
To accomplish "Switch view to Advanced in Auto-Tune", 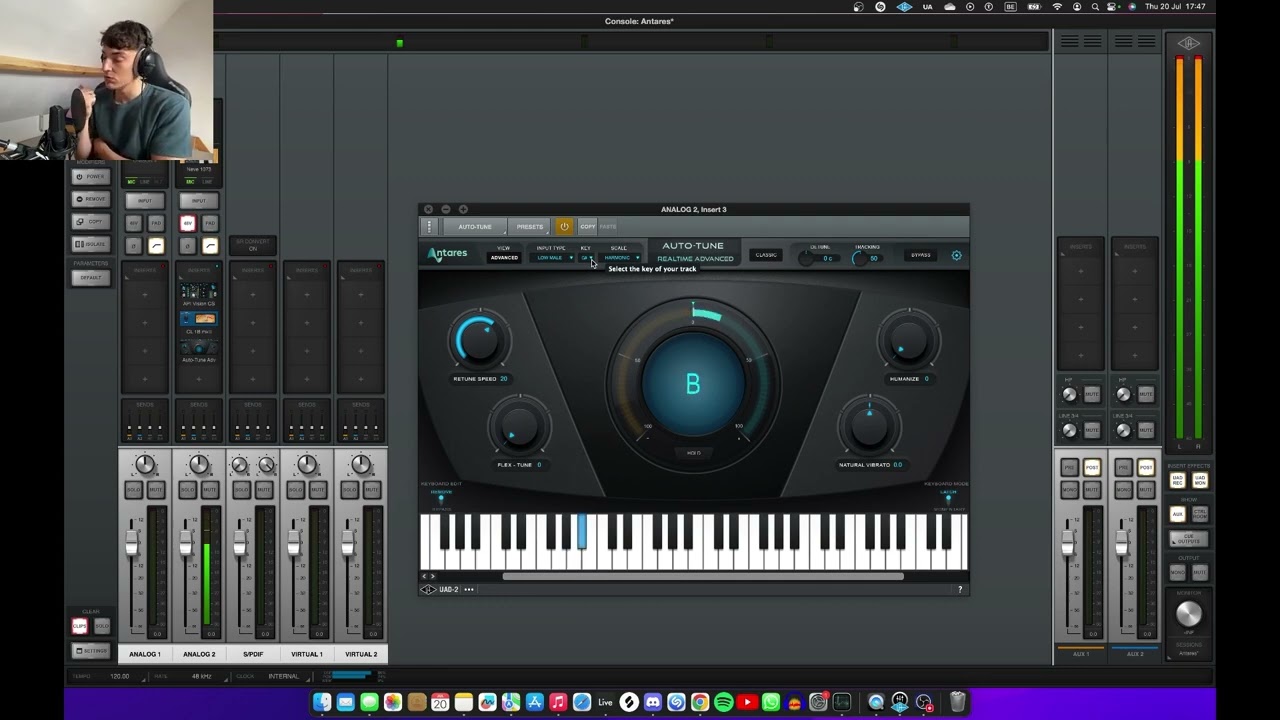I will click(x=504, y=258).
